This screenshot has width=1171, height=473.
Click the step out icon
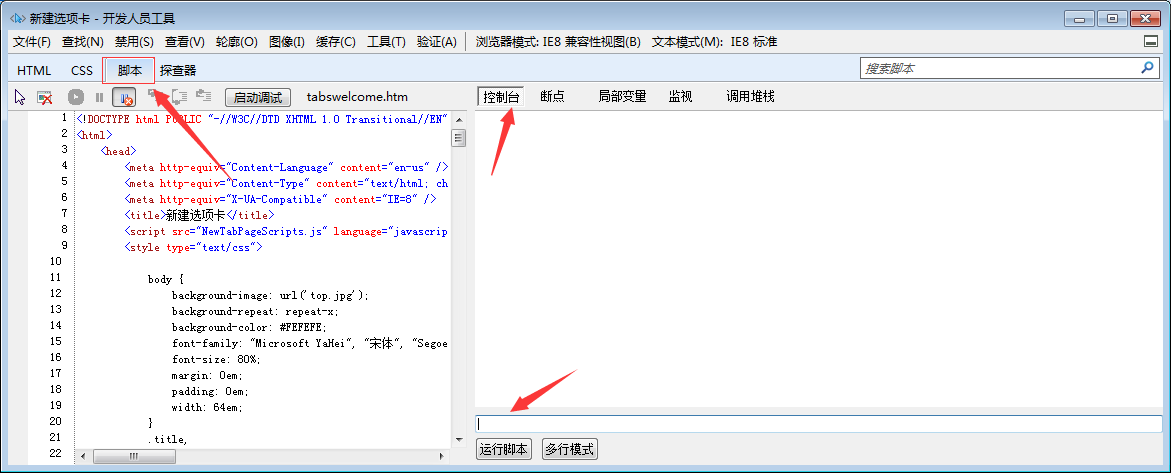pyautogui.click(x=204, y=96)
